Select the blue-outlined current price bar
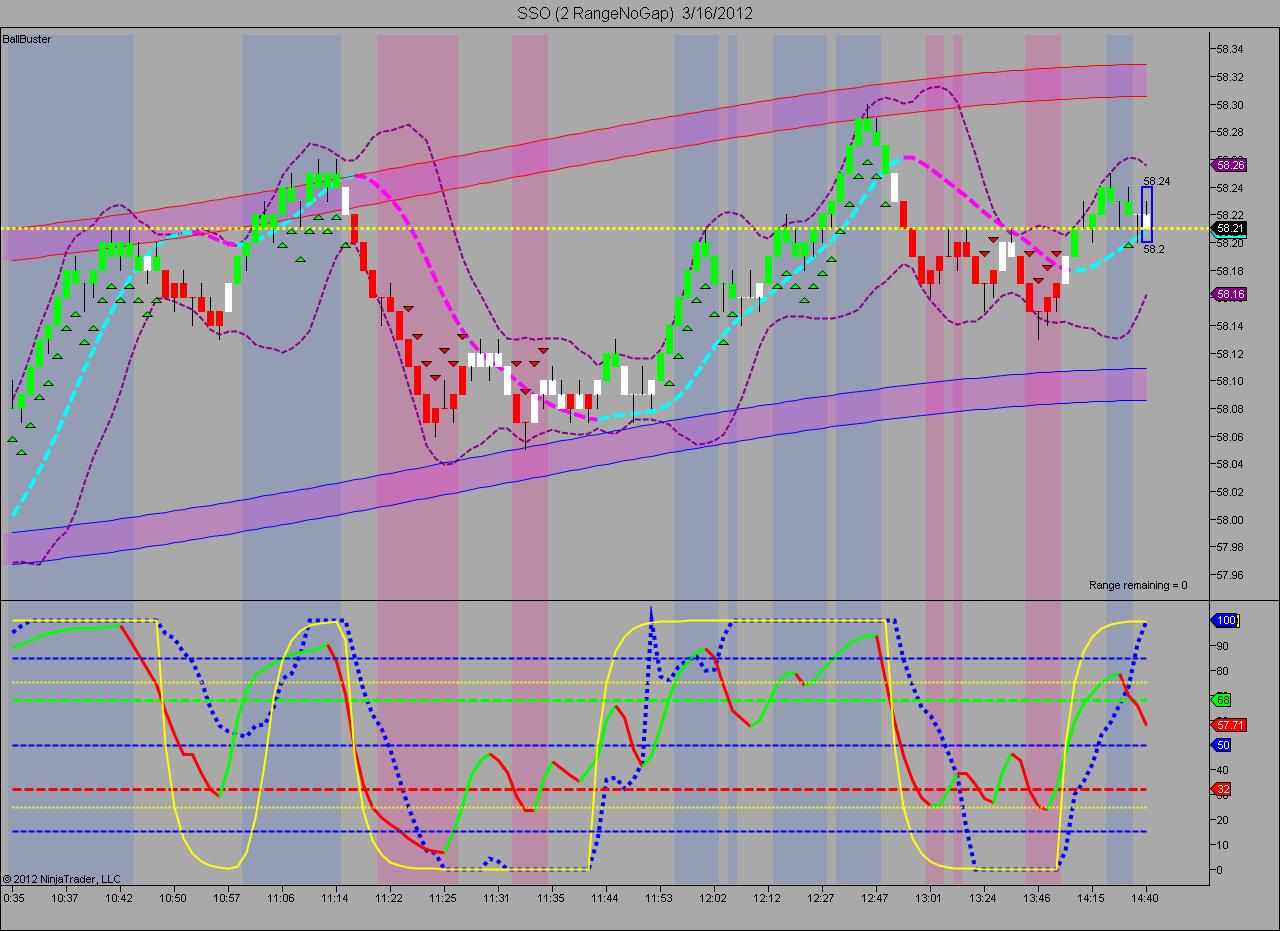The height and width of the screenshot is (931, 1280). pyautogui.click(x=1147, y=214)
